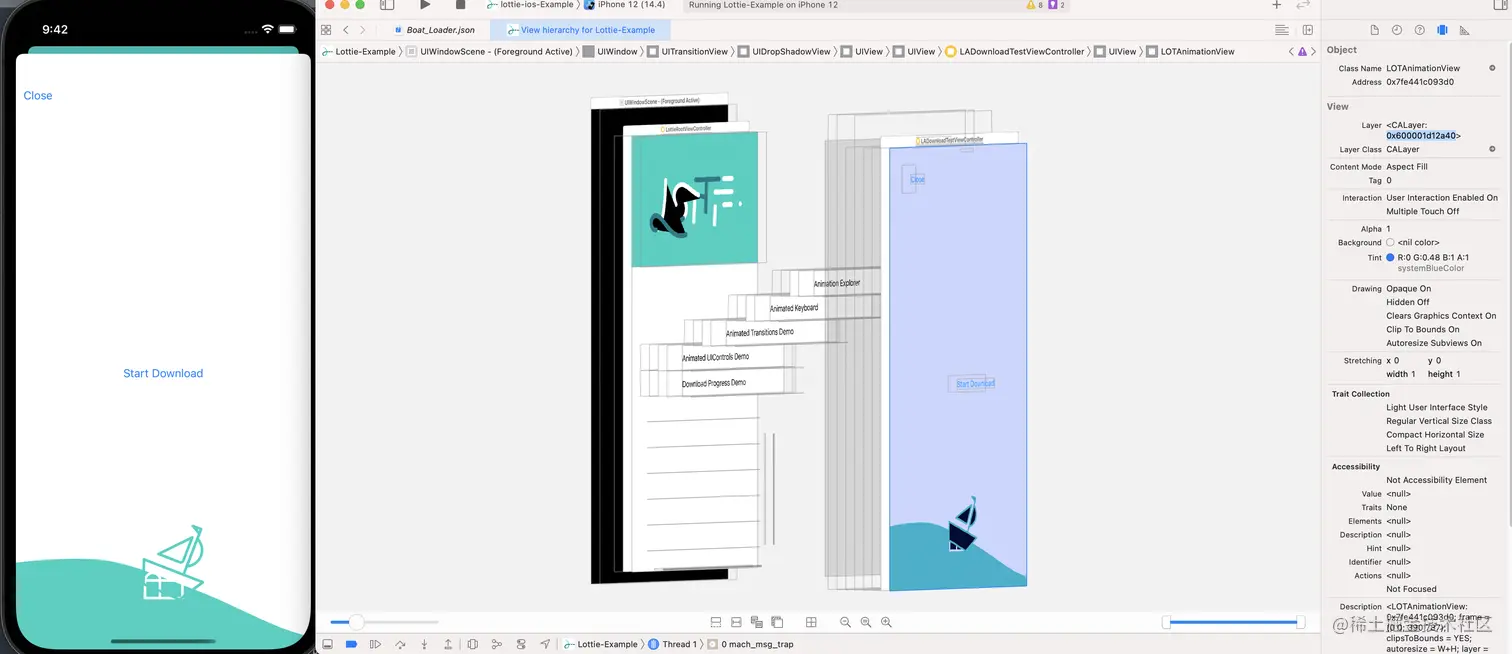Click simulate location arrow
The height and width of the screenshot is (654, 1512).
tap(545, 644)
